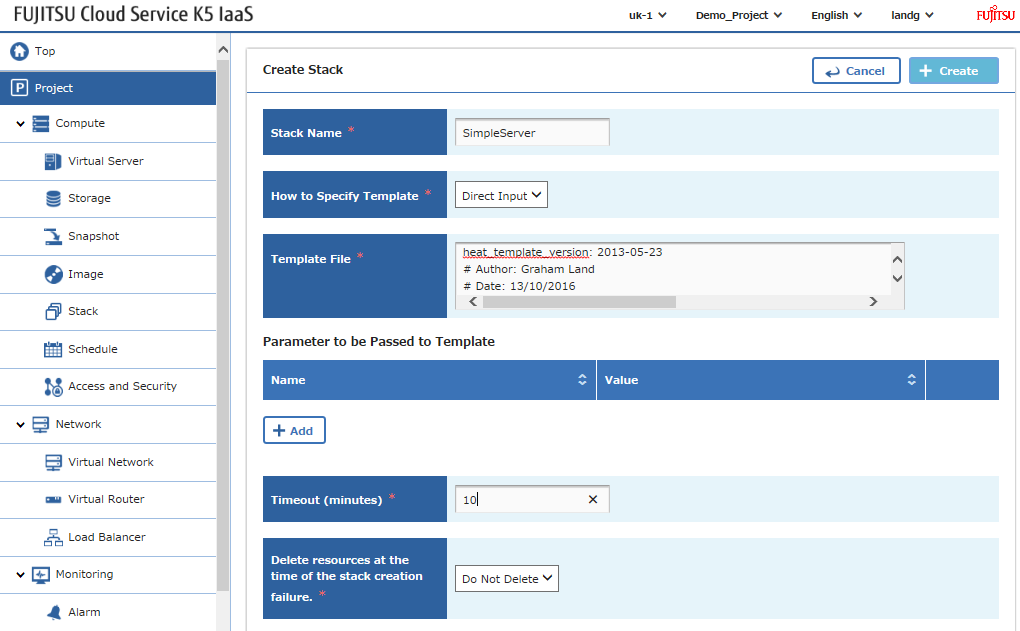Click the Alarm bell icon
The height and width of the screenshot is (631, 1020).
[54, 612]
